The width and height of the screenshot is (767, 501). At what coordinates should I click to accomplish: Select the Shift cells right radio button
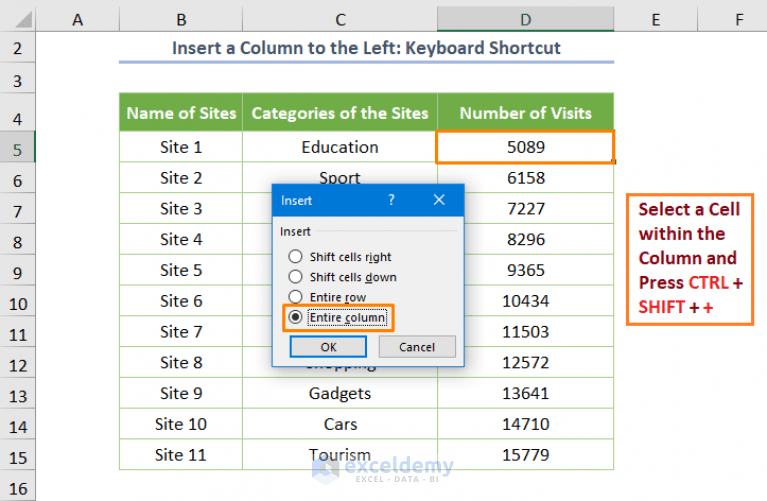[295, 256]
